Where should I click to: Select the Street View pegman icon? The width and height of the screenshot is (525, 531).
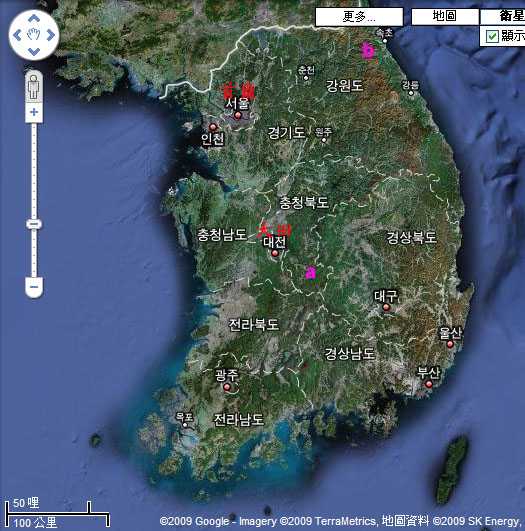coord(34,87)
